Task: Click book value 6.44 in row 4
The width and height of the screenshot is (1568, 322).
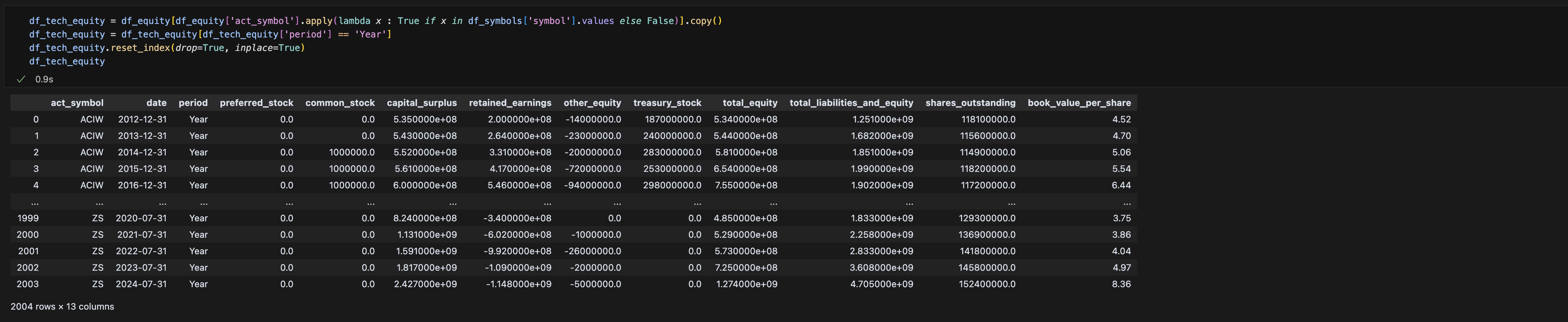Action: pyautogui.click(x=1121, y=185)
